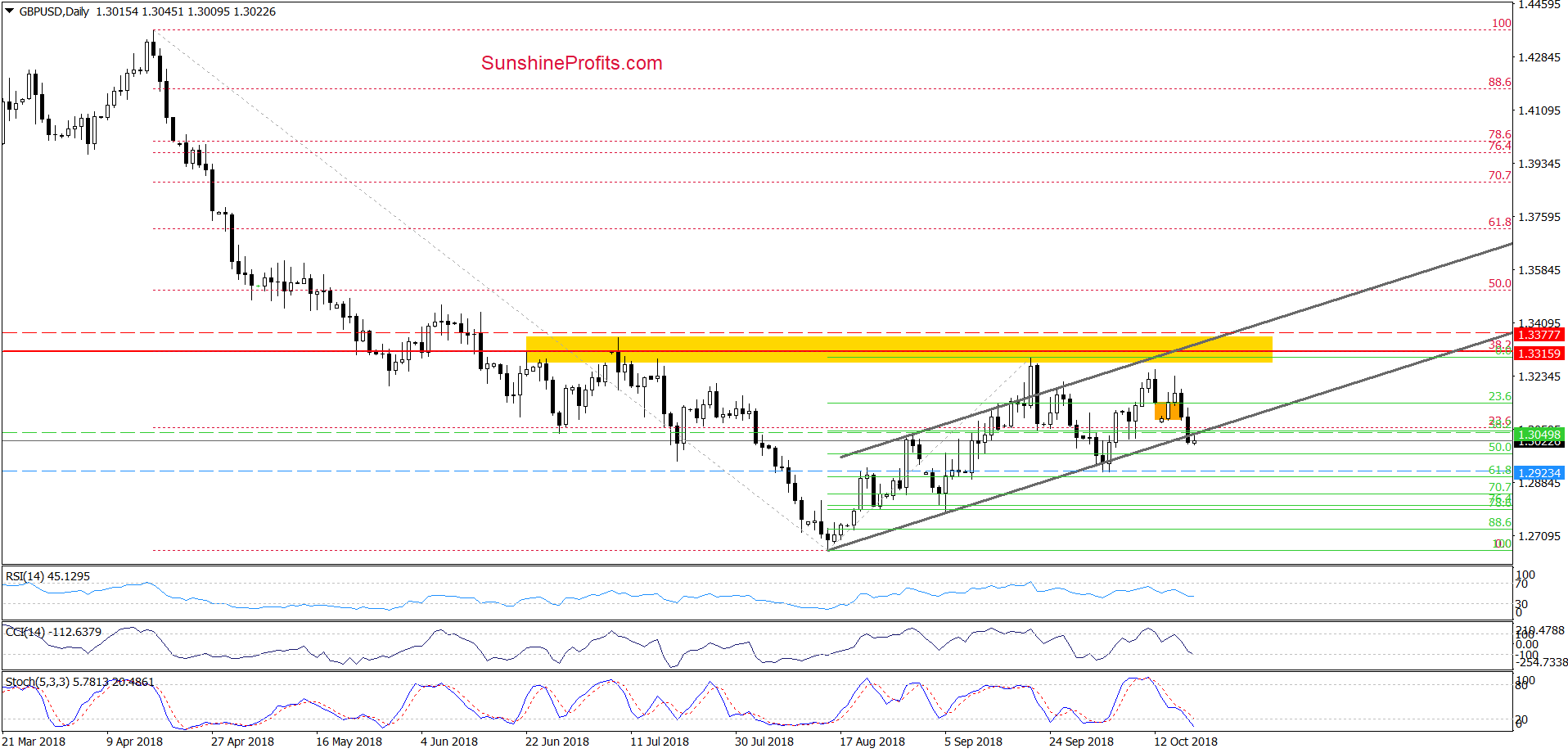The image size is (1568, 753).
Task: Click the green 88.6 Fibonacci retracement label
Action: click(1499, 522)
